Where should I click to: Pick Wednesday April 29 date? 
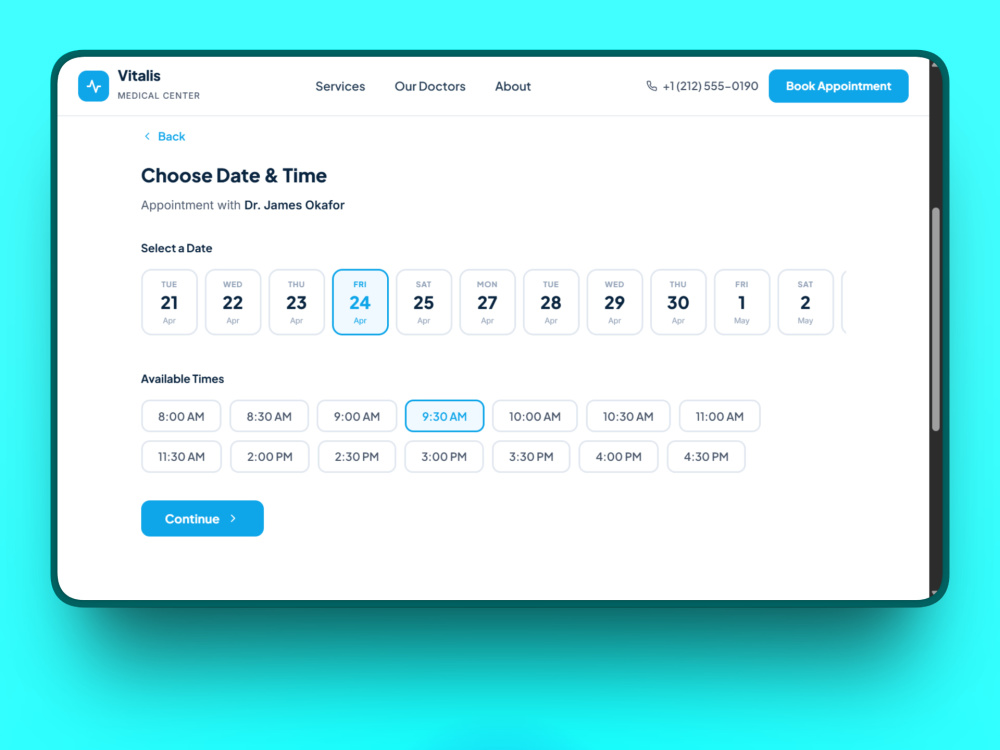pos(614,302)
